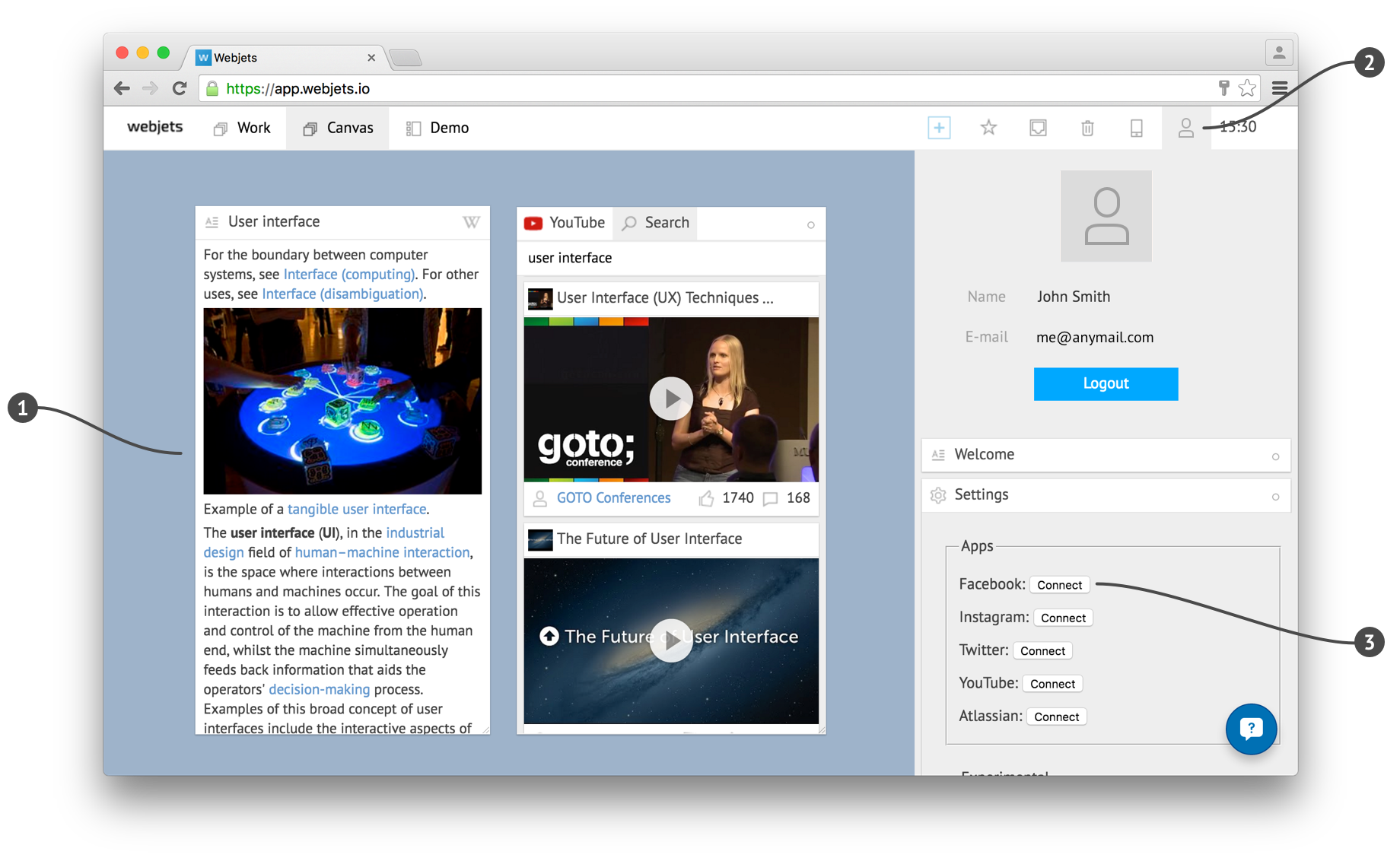The image size is (1400, 858).
Task: Close the Webjets browser tab
Action: click(371, 58)
